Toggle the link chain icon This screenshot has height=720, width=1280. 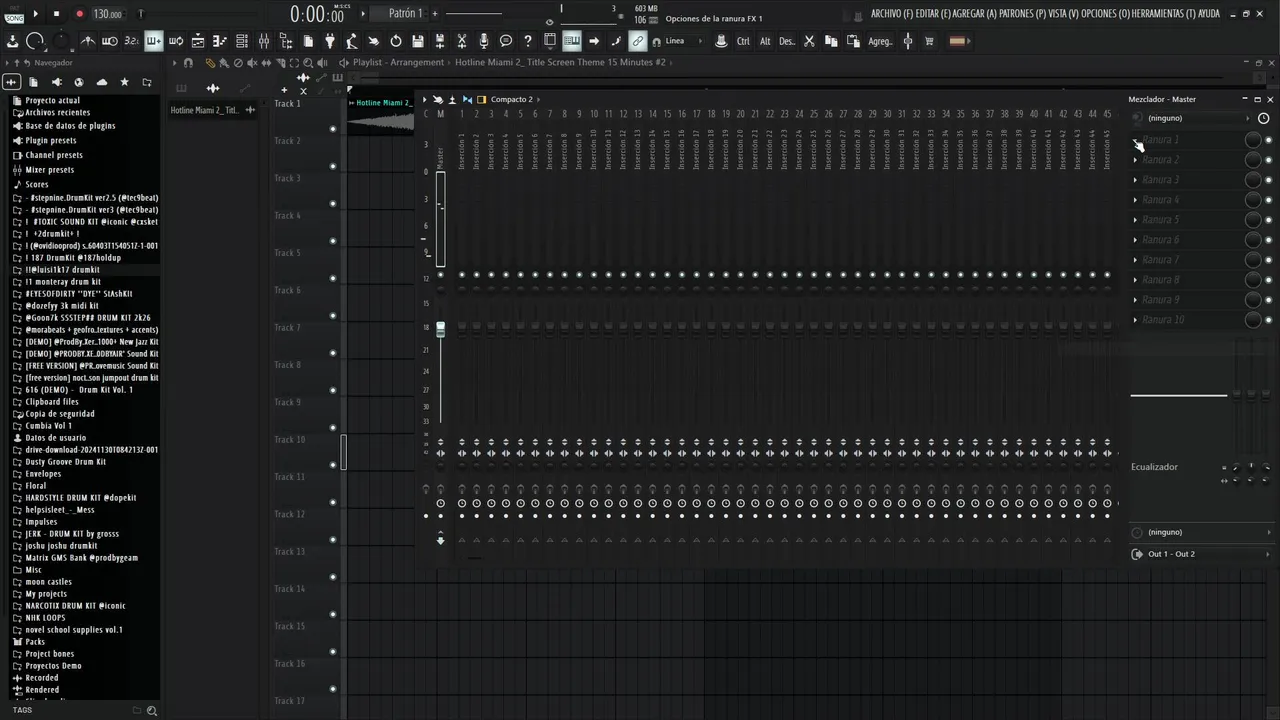pos(637,41)
